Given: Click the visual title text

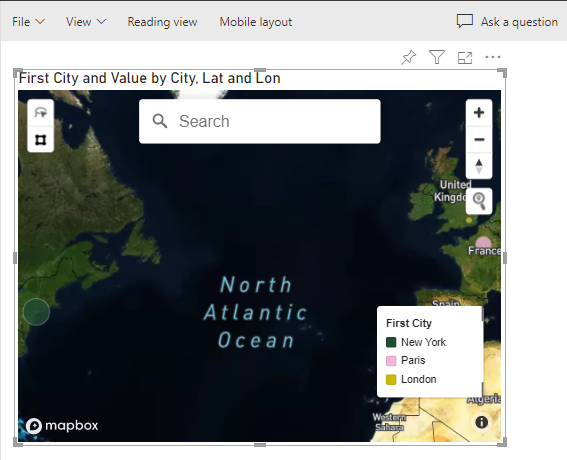Looking at the screenshot, I should tap(149, 78).
